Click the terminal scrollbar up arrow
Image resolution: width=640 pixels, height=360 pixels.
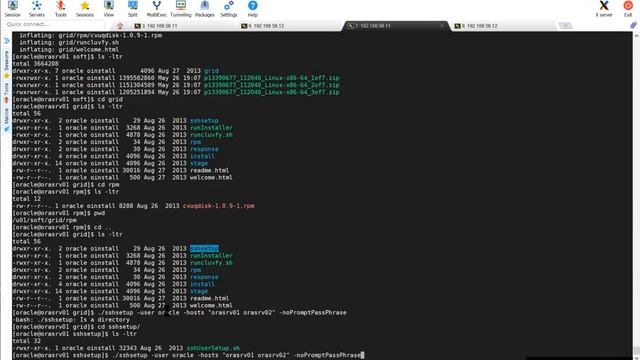636,36
